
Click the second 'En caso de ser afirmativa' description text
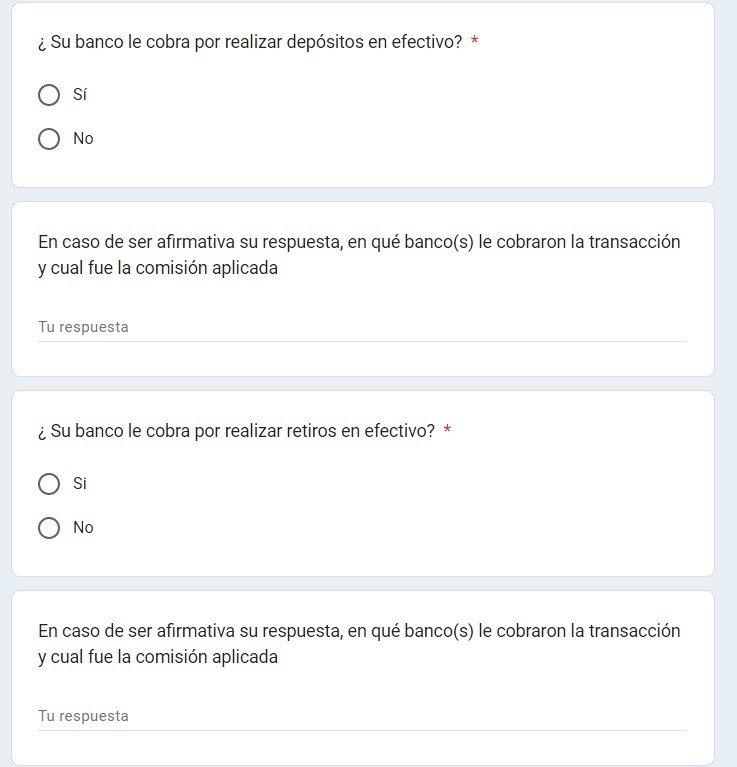[x=359, y=644]
